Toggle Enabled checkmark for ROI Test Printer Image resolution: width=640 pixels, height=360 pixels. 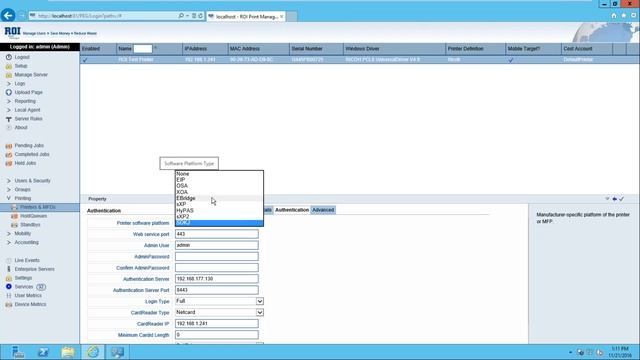click(85, 60)
